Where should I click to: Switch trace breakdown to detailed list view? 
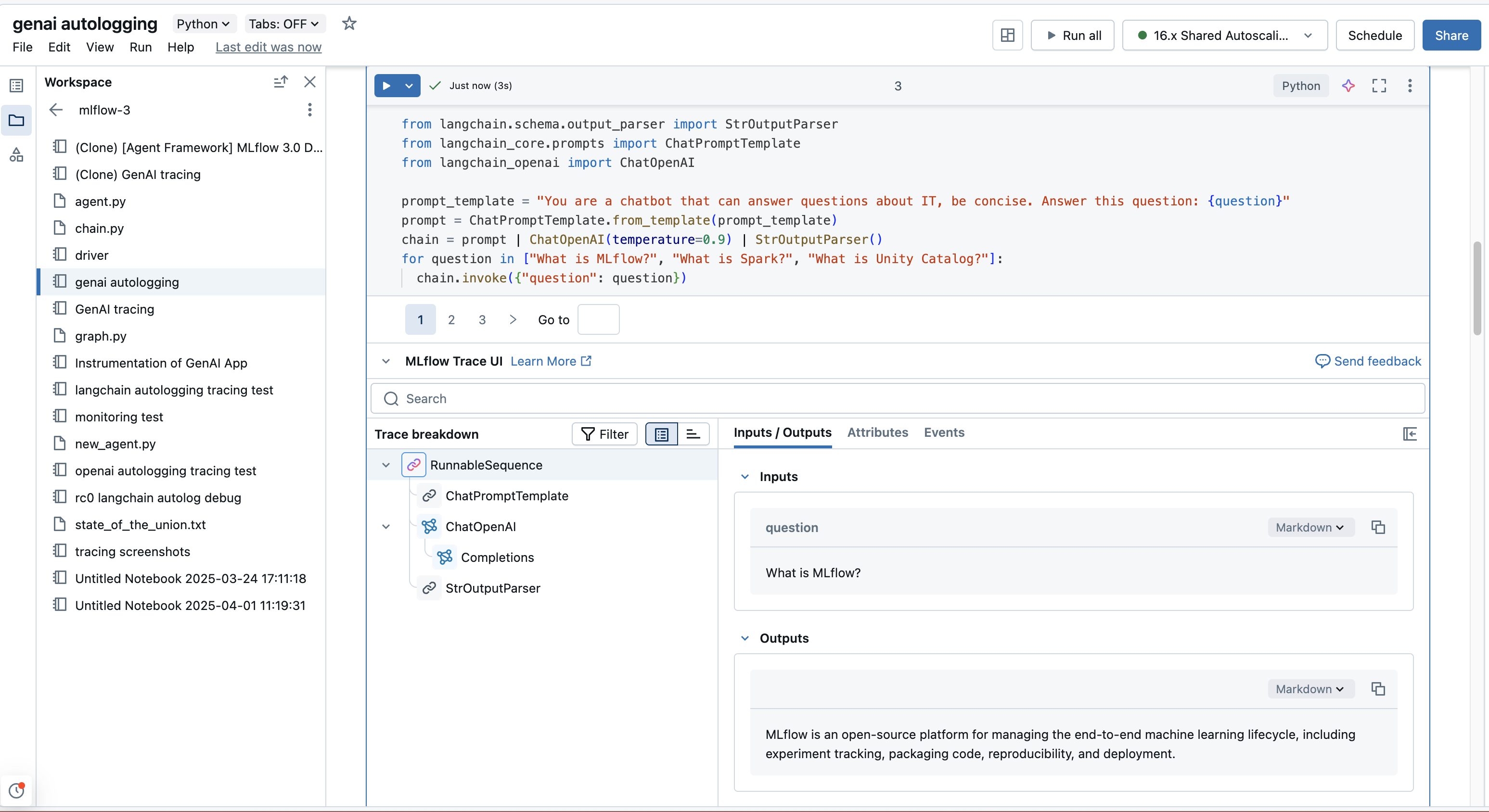pos(693,434)
